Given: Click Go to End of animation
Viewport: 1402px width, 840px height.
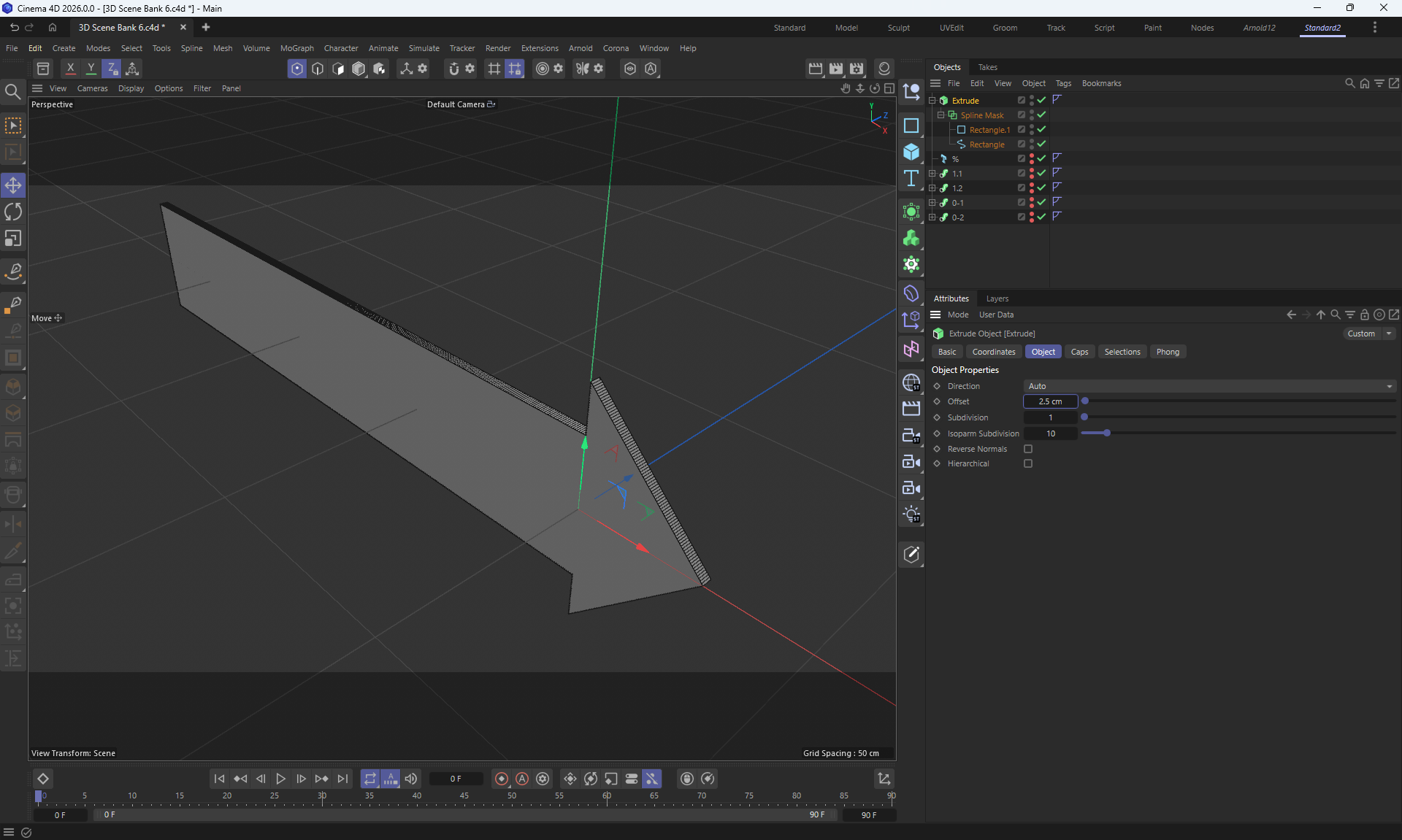Looking at the screenshot, I should click(x=342, y=779).
